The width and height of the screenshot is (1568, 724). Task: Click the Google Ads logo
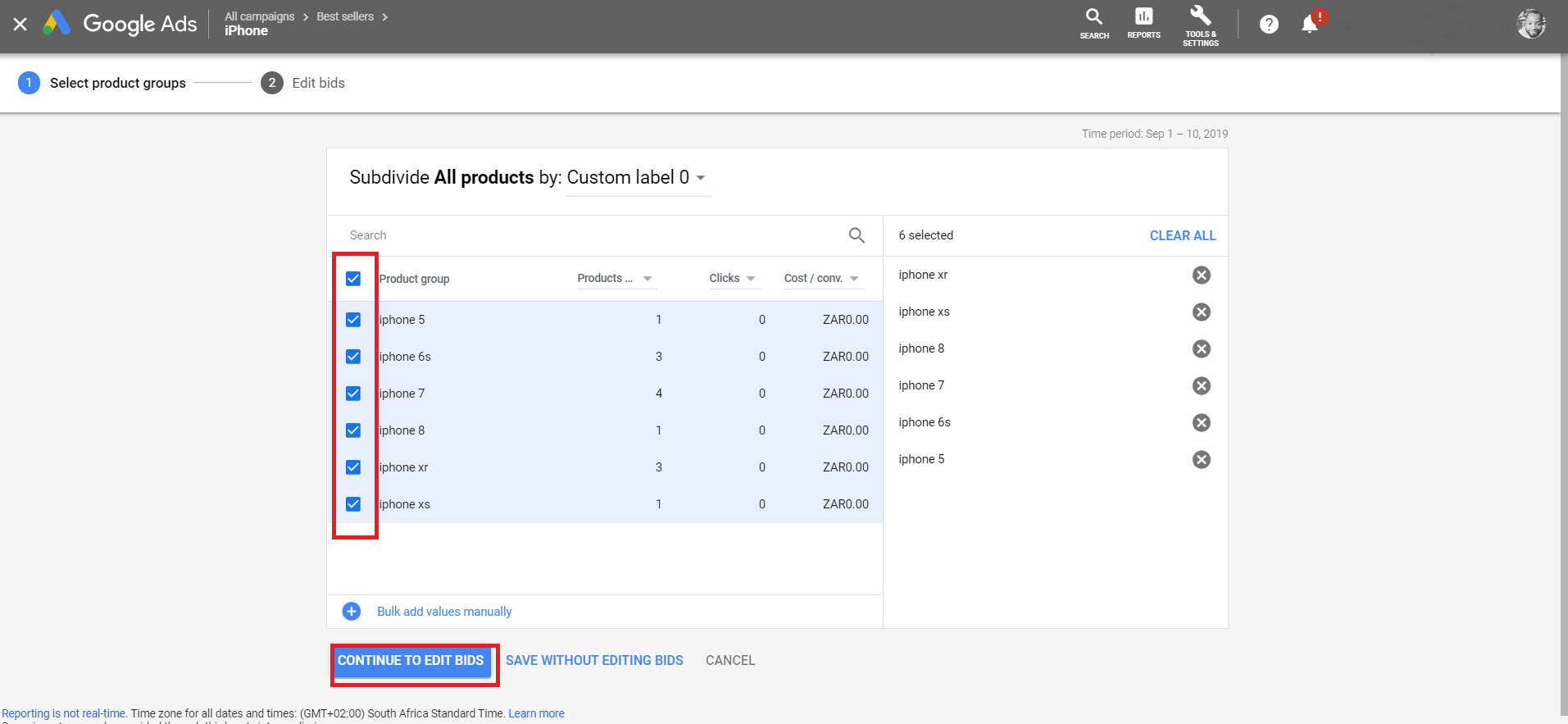[120, 24]
